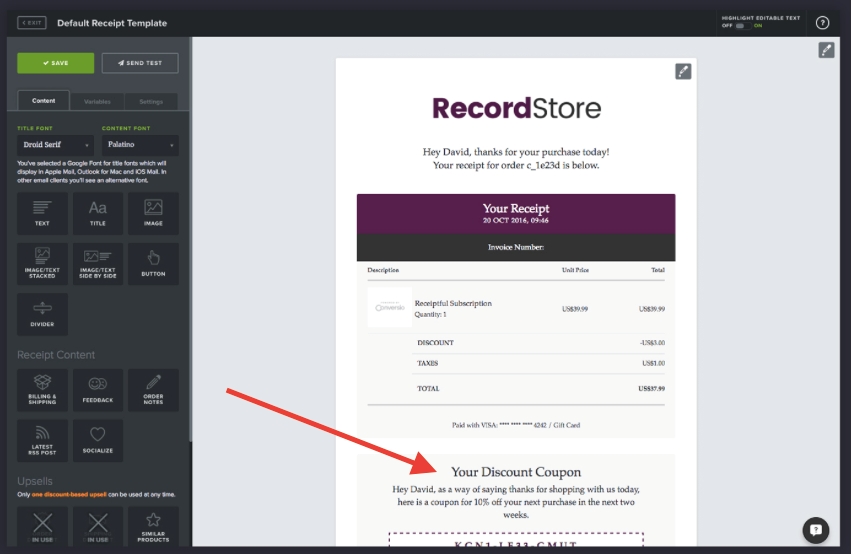Add Billing & Shipping block
This screenshot has height=554, width=851.
click(42, 390)
